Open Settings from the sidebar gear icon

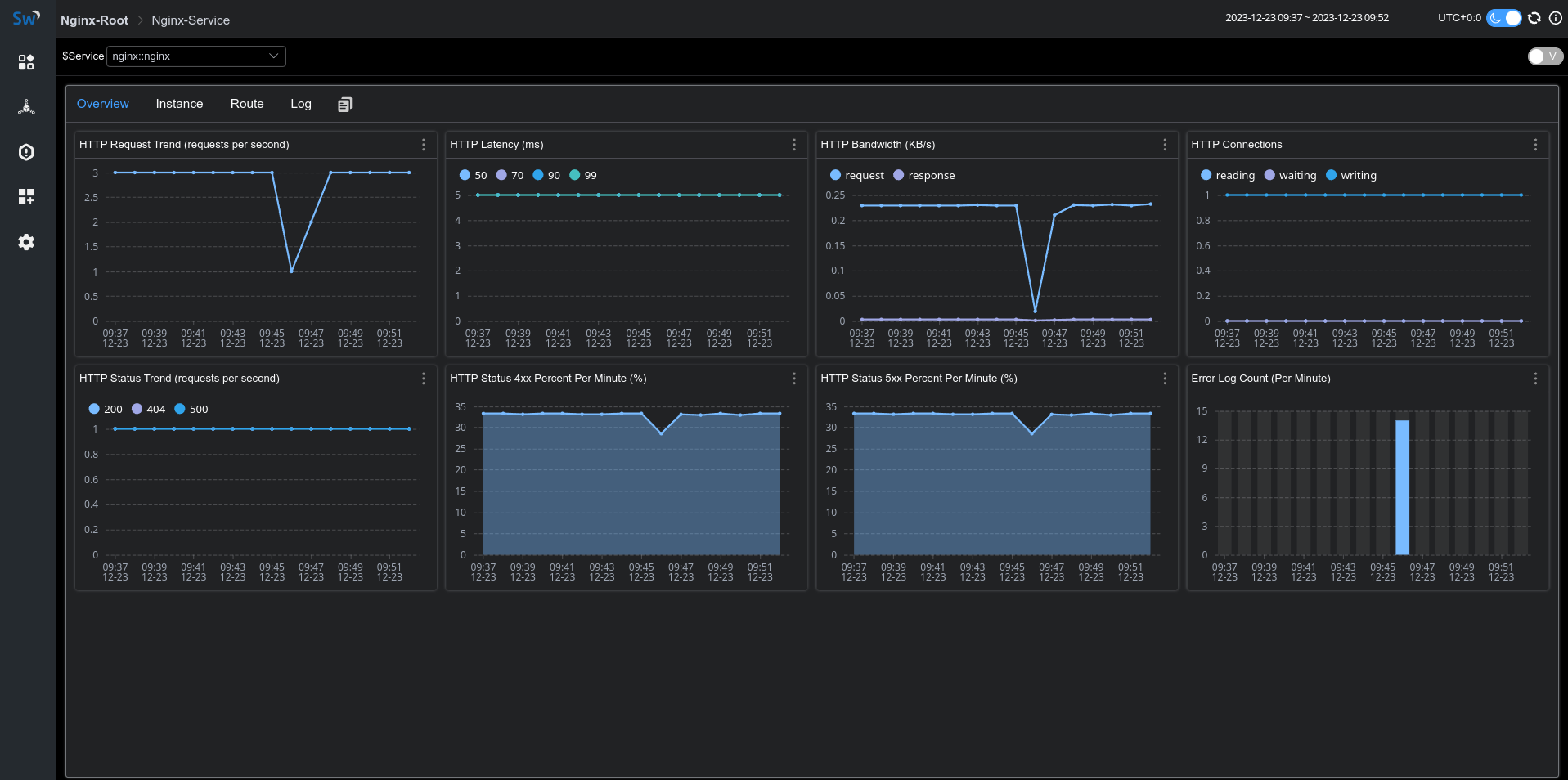(x=26, y=242)
